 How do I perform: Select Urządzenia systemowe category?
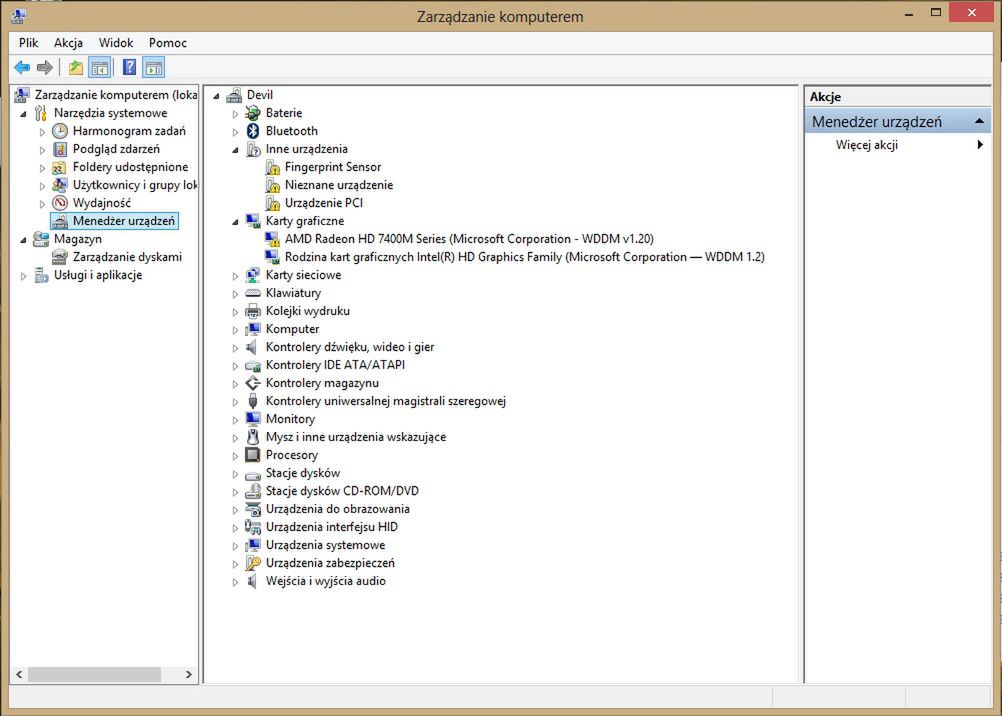pyautogui.click(x=325, y=545)
